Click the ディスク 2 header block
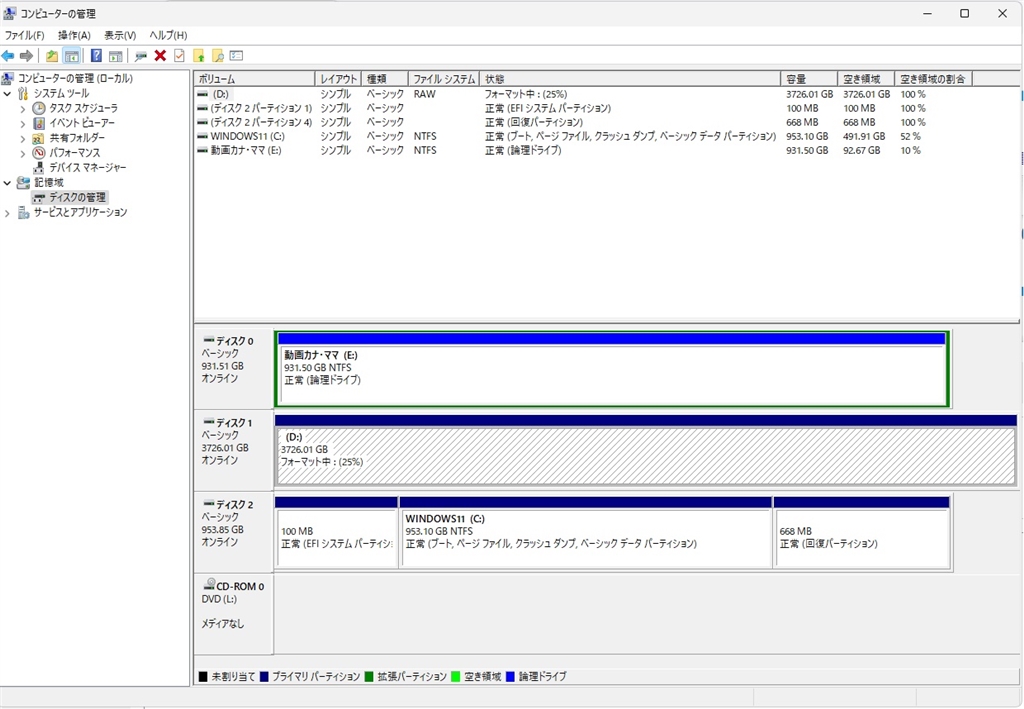 click(x=234, y=532)
